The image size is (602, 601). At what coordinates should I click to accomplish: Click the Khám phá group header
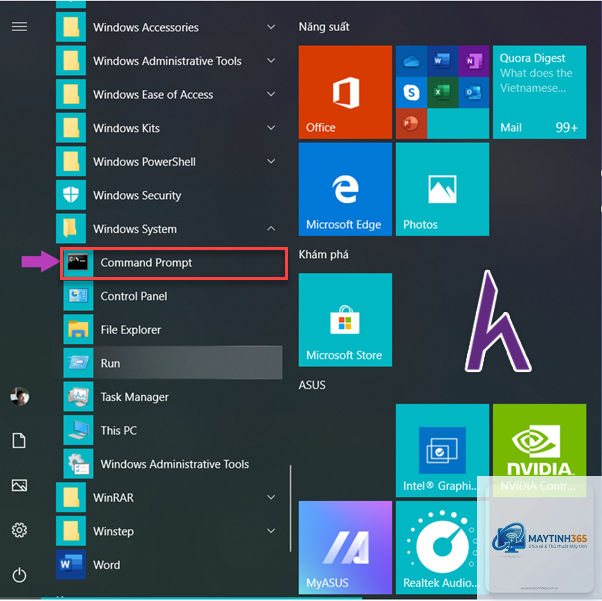(x=324, y=255)
